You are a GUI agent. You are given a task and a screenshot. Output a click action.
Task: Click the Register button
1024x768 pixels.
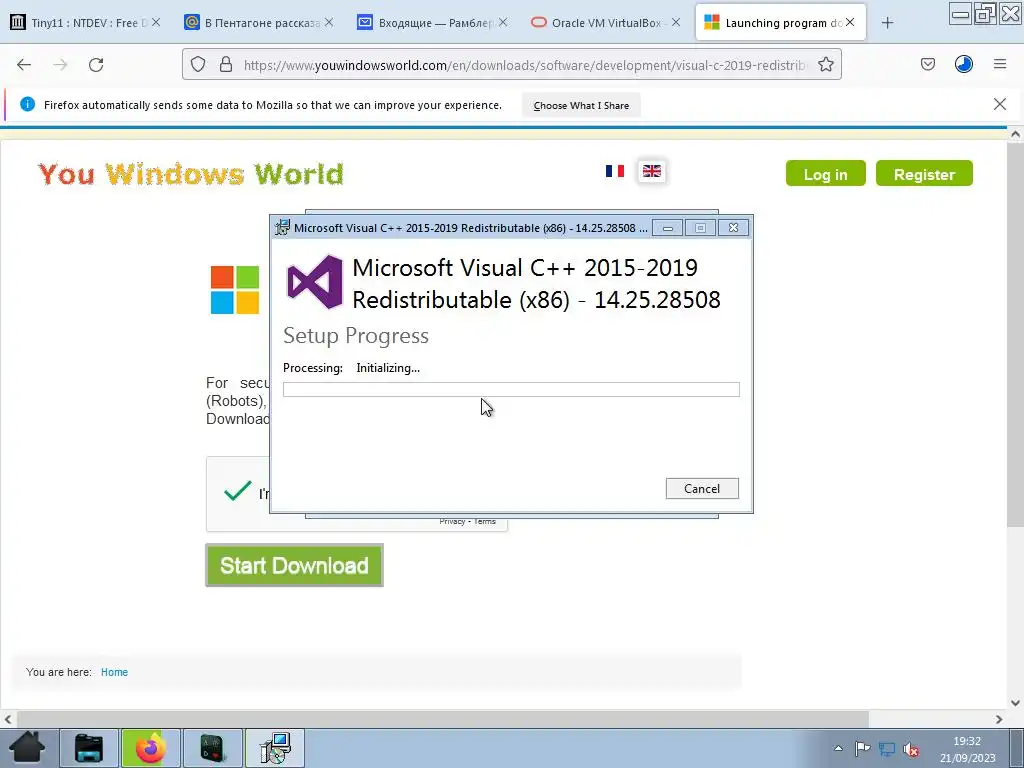click(924, 174)
